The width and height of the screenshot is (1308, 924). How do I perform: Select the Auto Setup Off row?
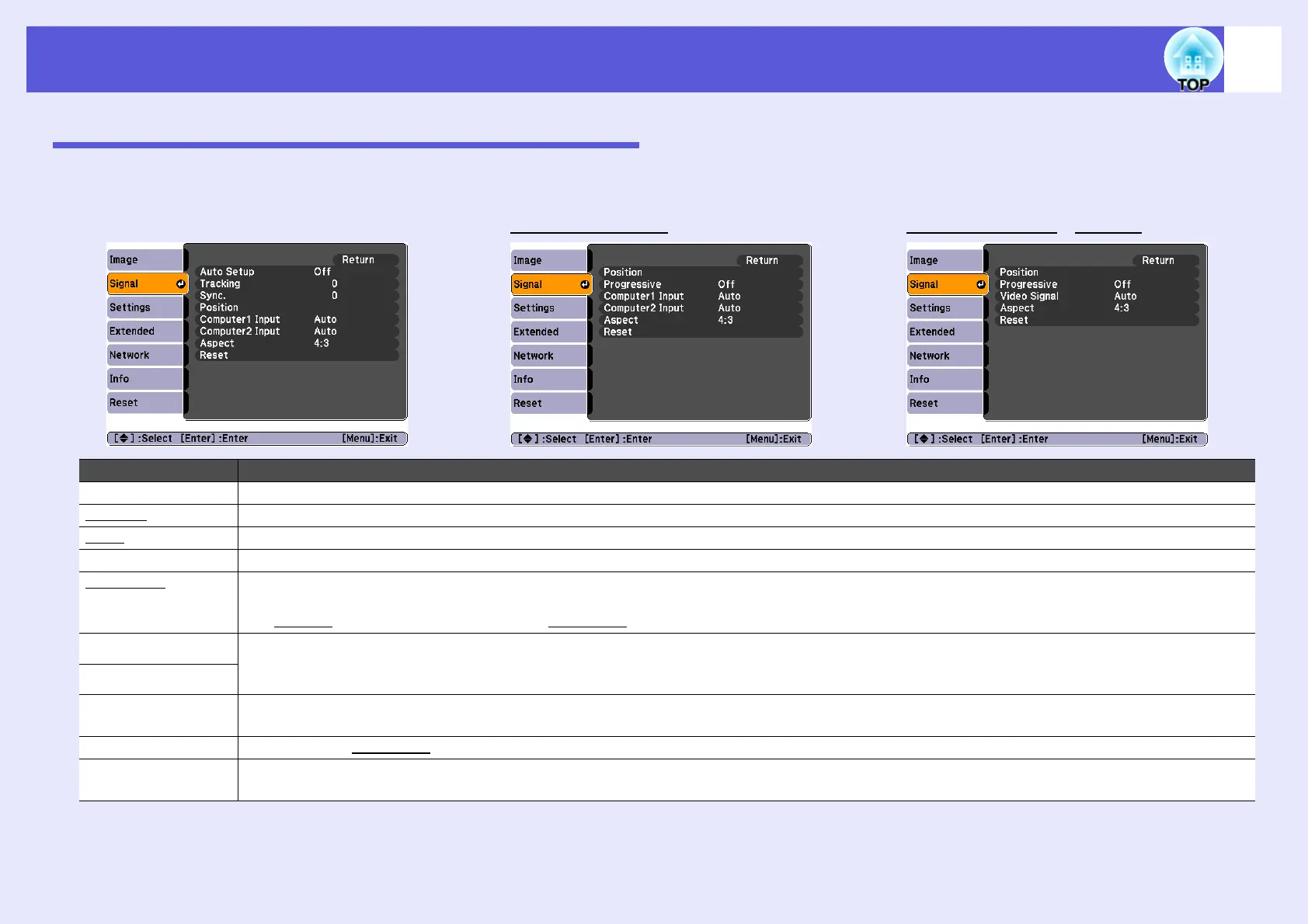297,272
